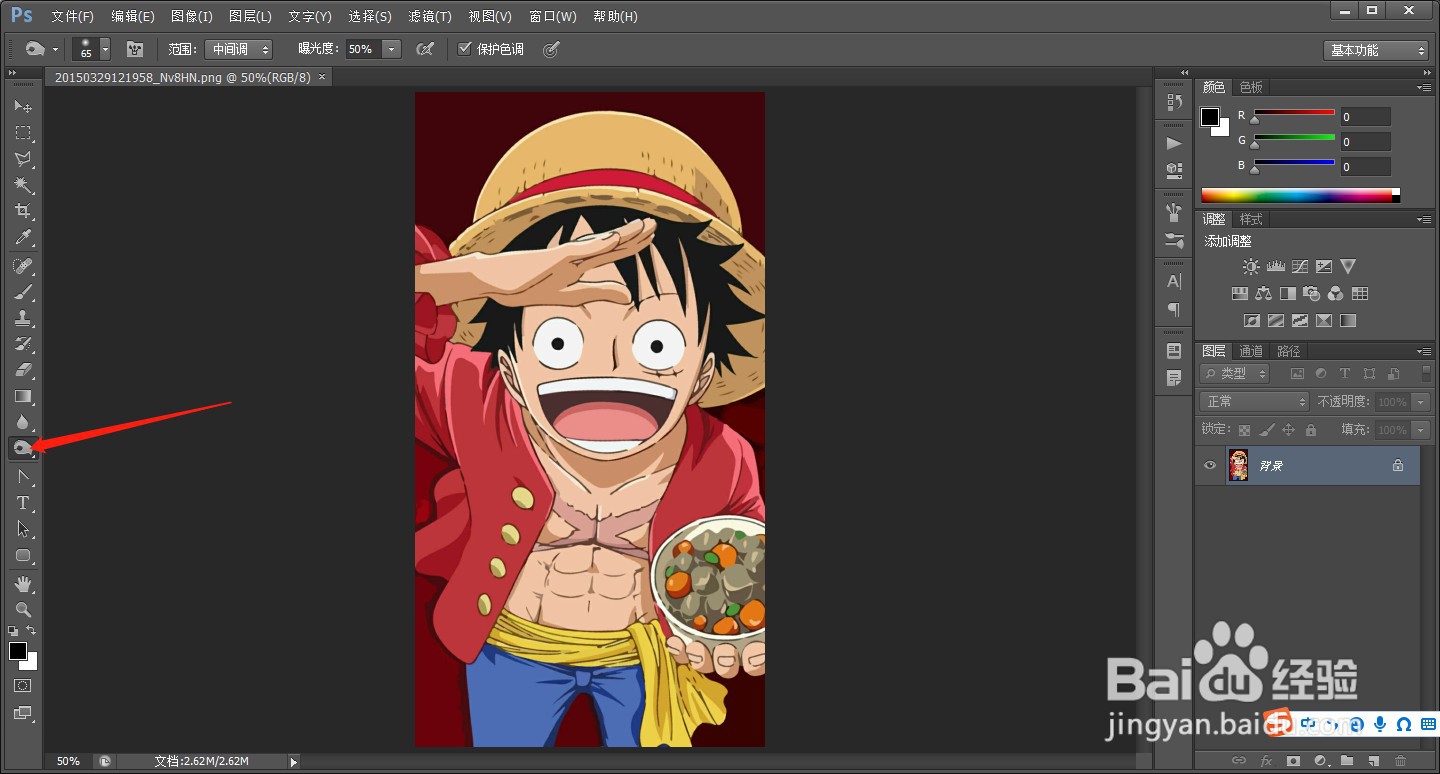Viewport: 1440px width, 774px height.
Task: Swap foreground and background colors
Action: [31, 630]
